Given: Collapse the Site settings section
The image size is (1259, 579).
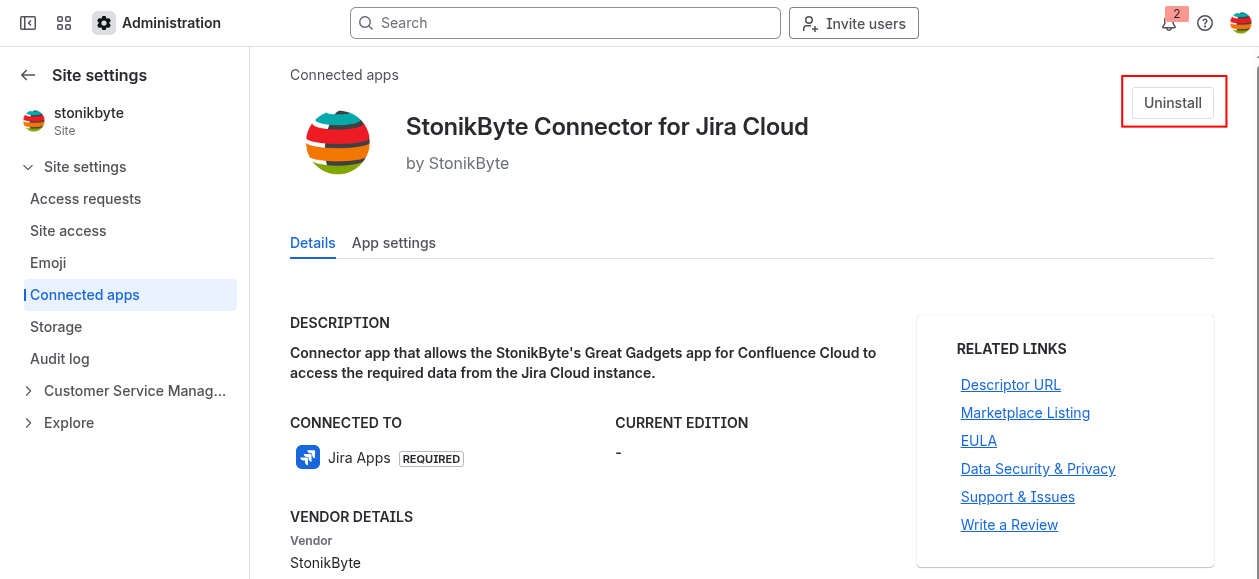Looking at the screenshot, I should [x=28, y=167].
